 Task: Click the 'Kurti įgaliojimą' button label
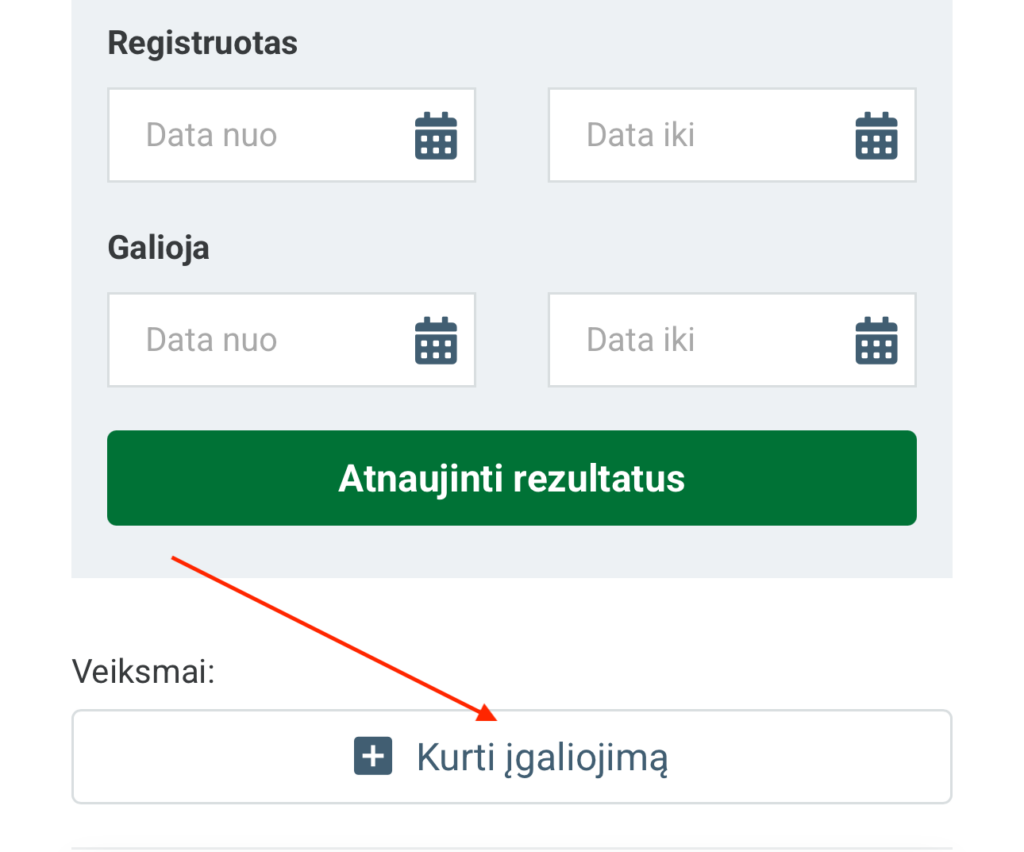tap(542, 757)
